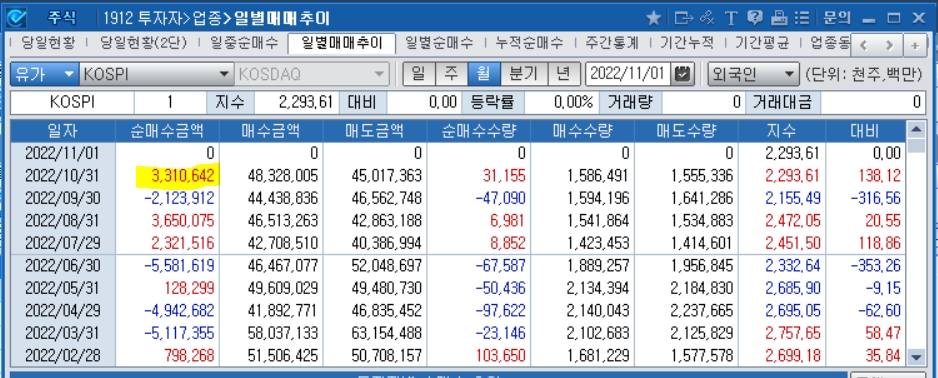Open the 유가 market dropdown
938x378 pixels.
tap(44, 74)
